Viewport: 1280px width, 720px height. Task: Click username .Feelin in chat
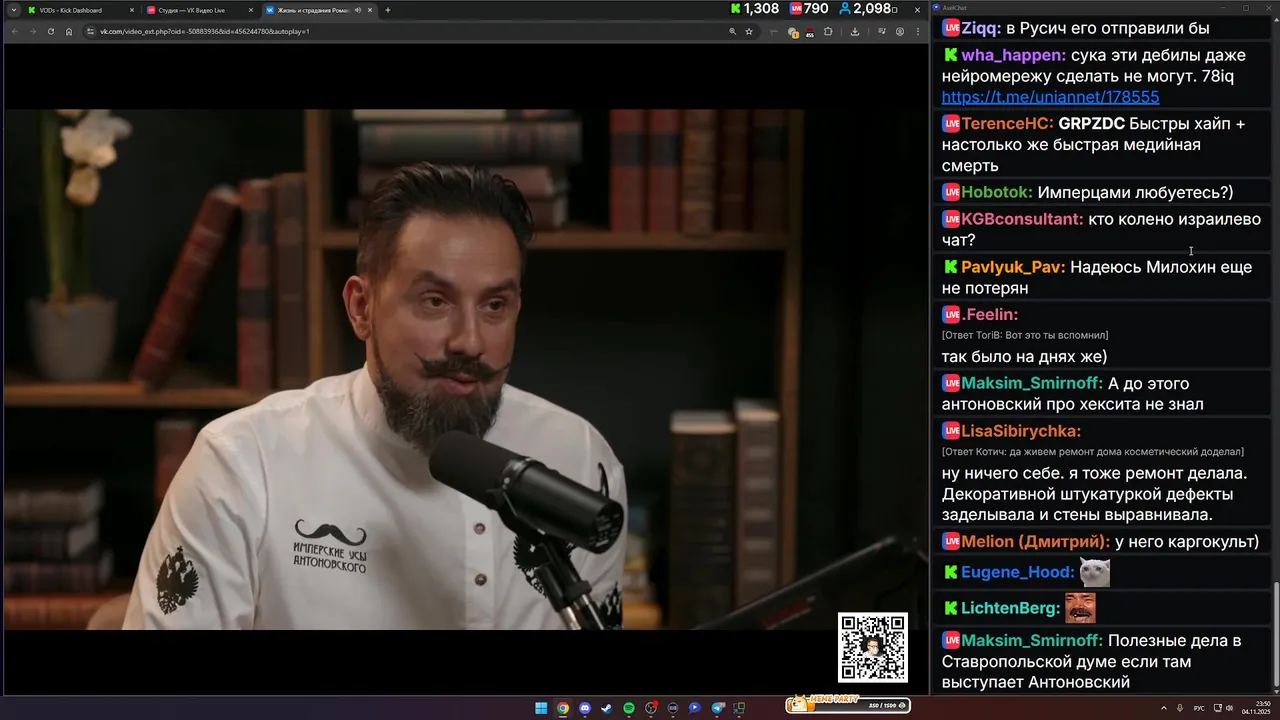coord(990,314)
